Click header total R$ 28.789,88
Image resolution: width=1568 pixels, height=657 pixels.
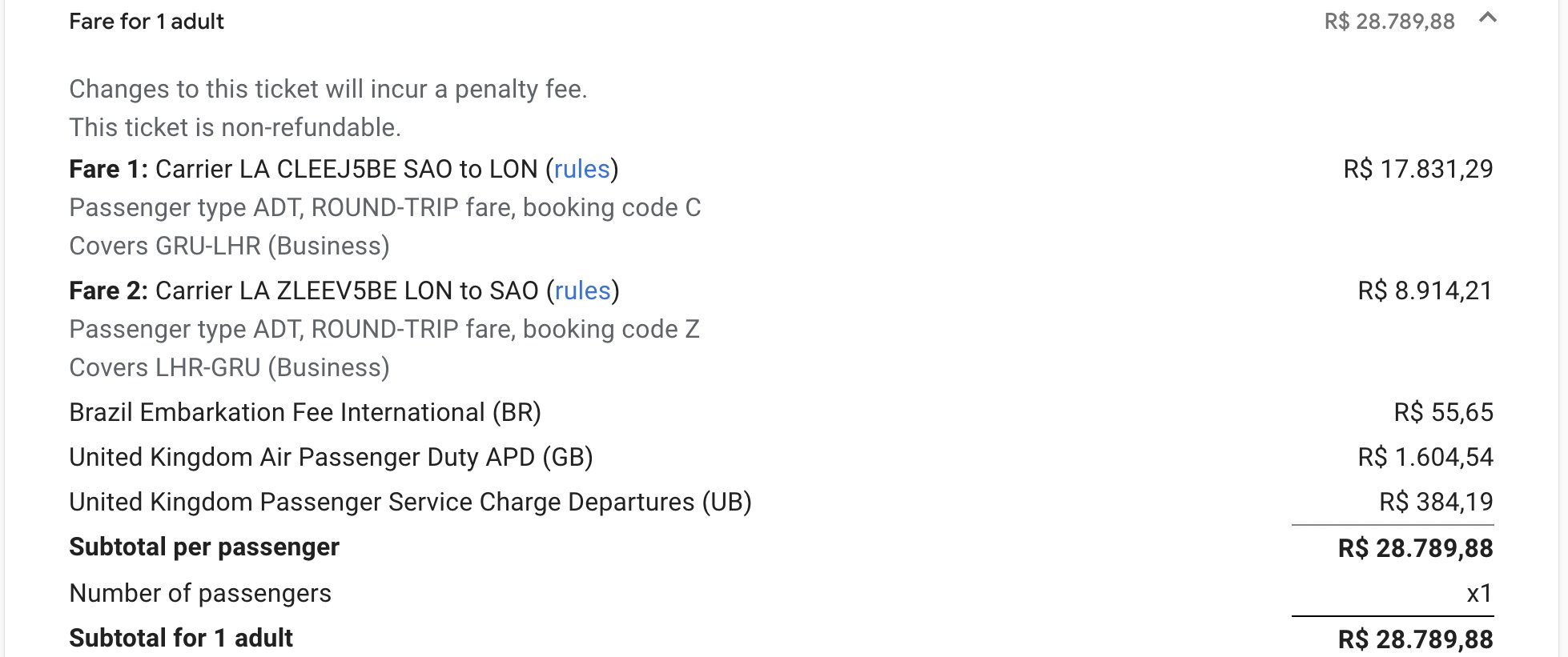1389,22
